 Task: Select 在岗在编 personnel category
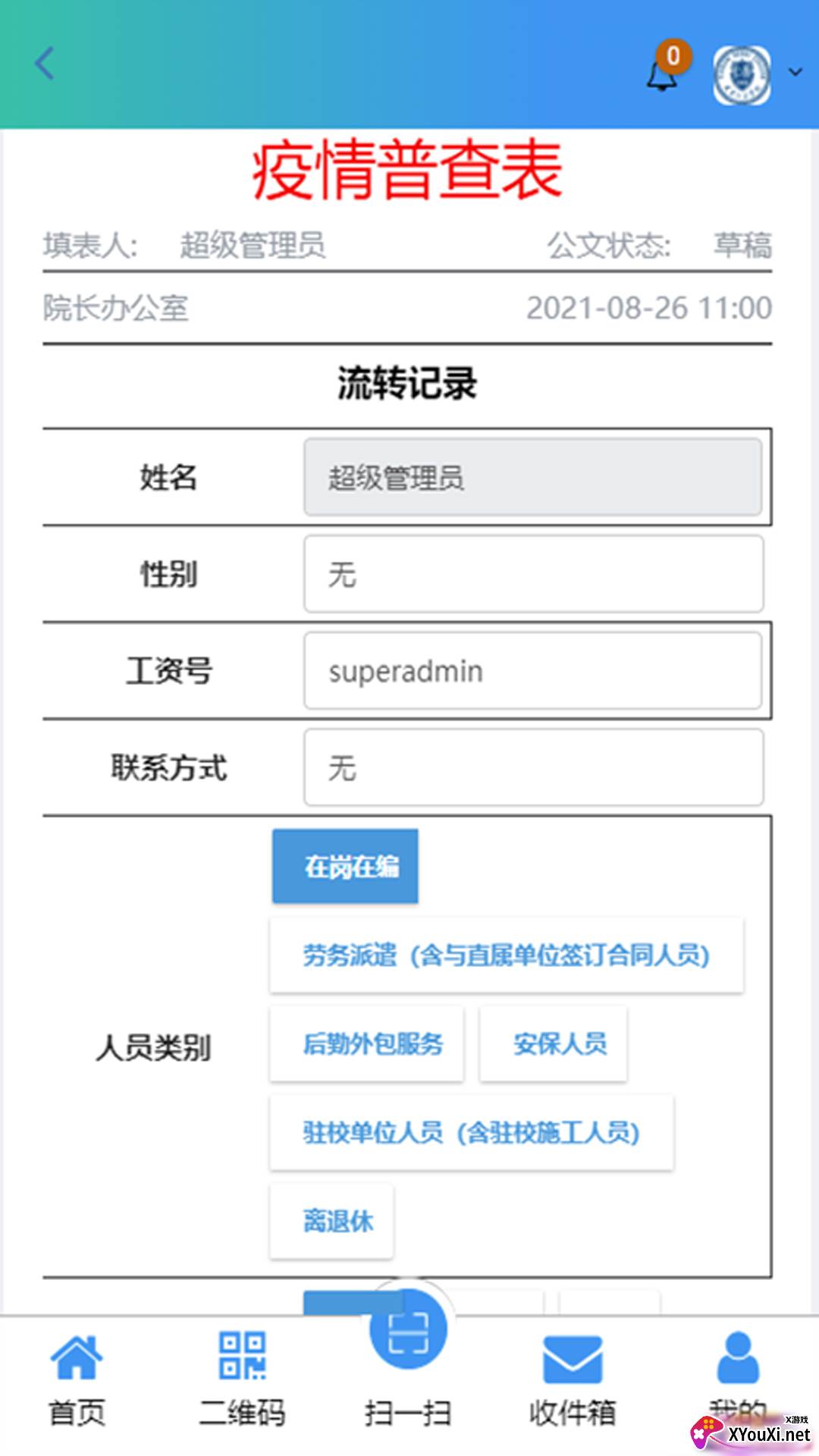[346, 866]
